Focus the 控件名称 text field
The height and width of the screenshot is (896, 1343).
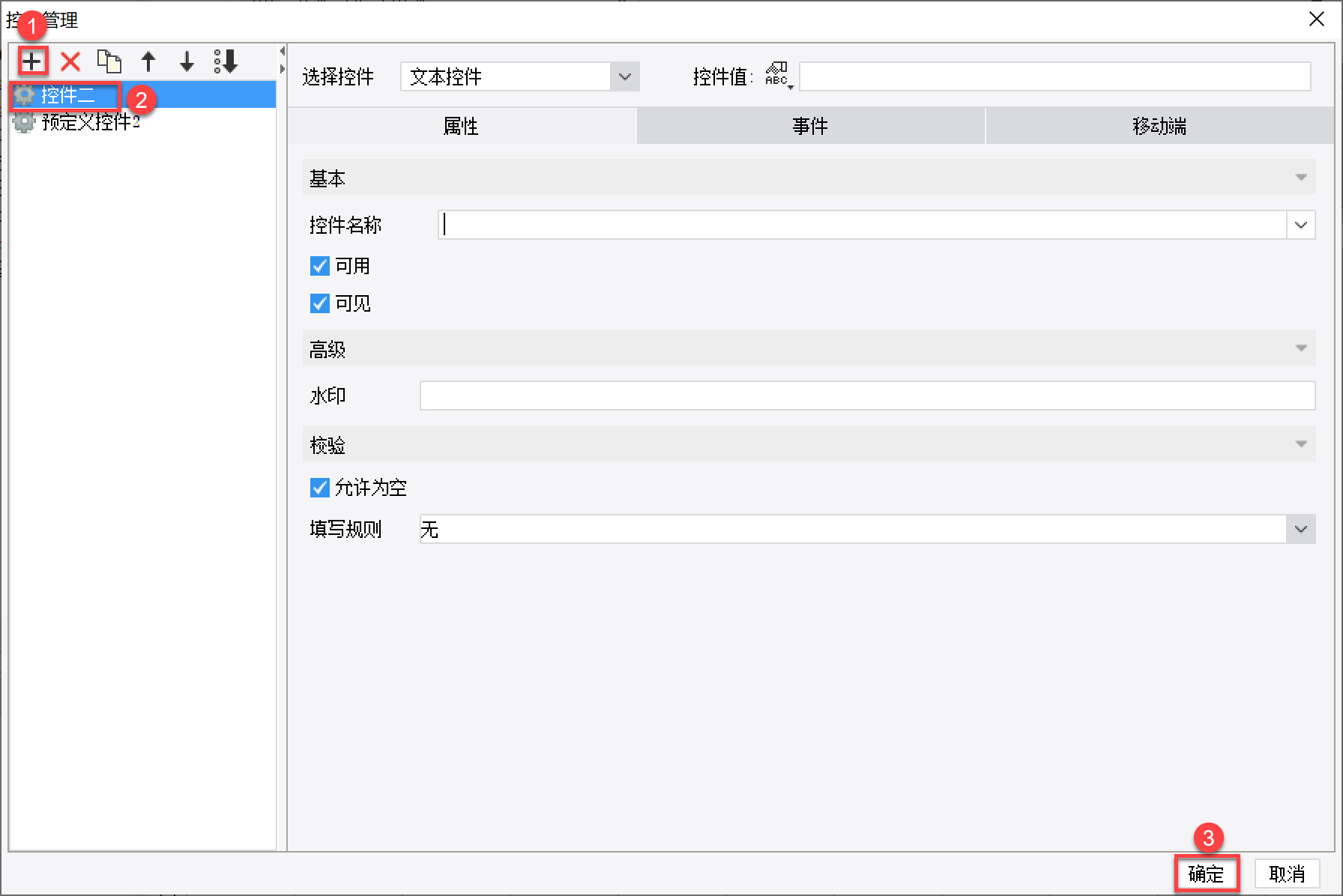click(862, 225)
